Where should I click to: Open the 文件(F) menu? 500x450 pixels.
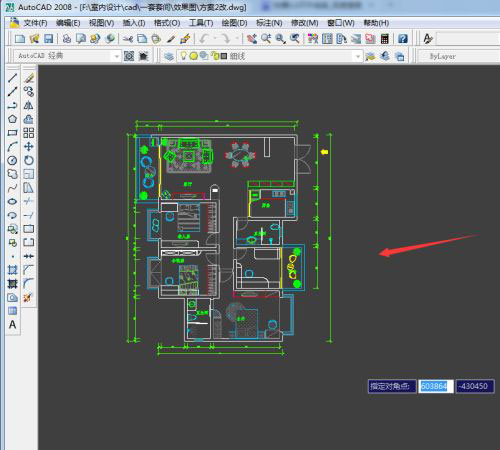[35, 23]
